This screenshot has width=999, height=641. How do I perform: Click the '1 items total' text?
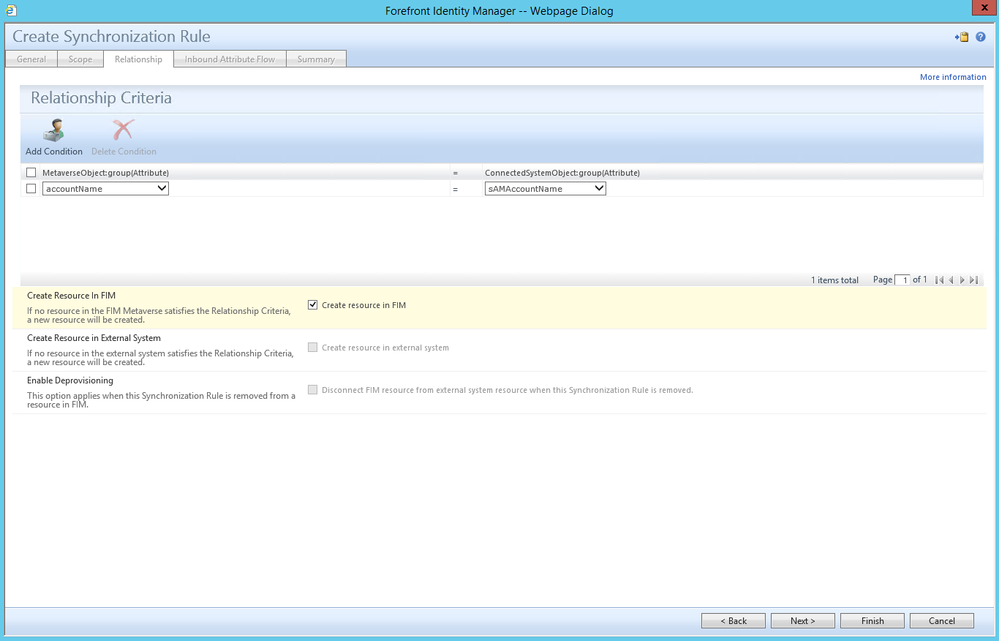[x=835, y=280]
